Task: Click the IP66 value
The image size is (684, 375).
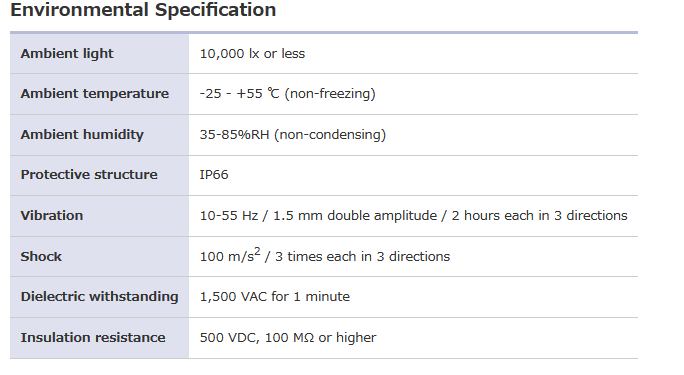Action: click(x=214, y=175)
